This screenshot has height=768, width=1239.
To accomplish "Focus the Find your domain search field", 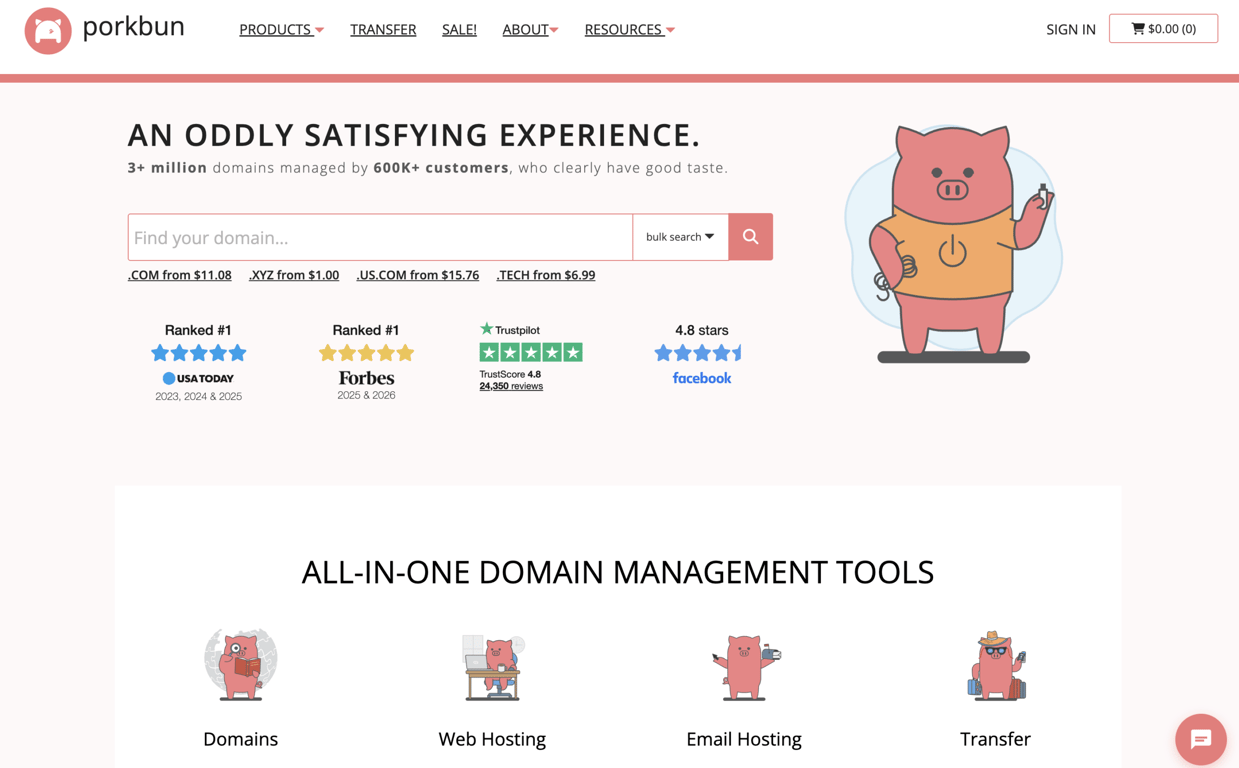I will (380, 237).
